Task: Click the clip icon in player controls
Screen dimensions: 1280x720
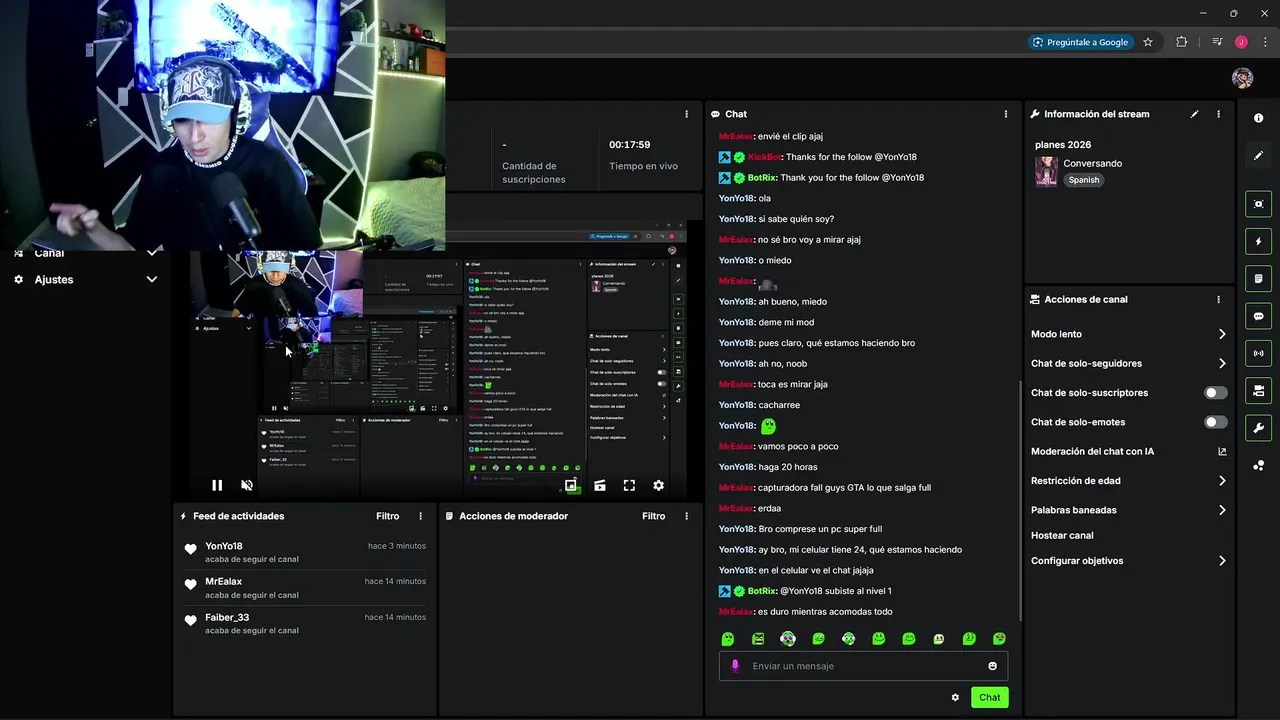Action: [600, 485]
